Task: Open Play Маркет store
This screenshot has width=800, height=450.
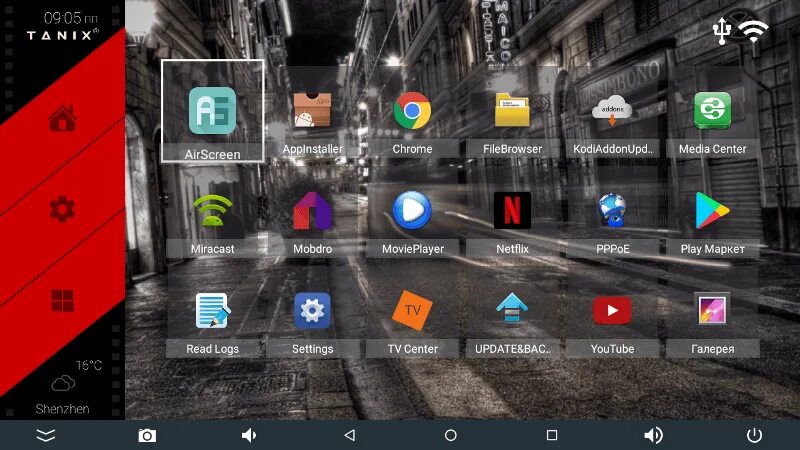Action: (712, 210)
